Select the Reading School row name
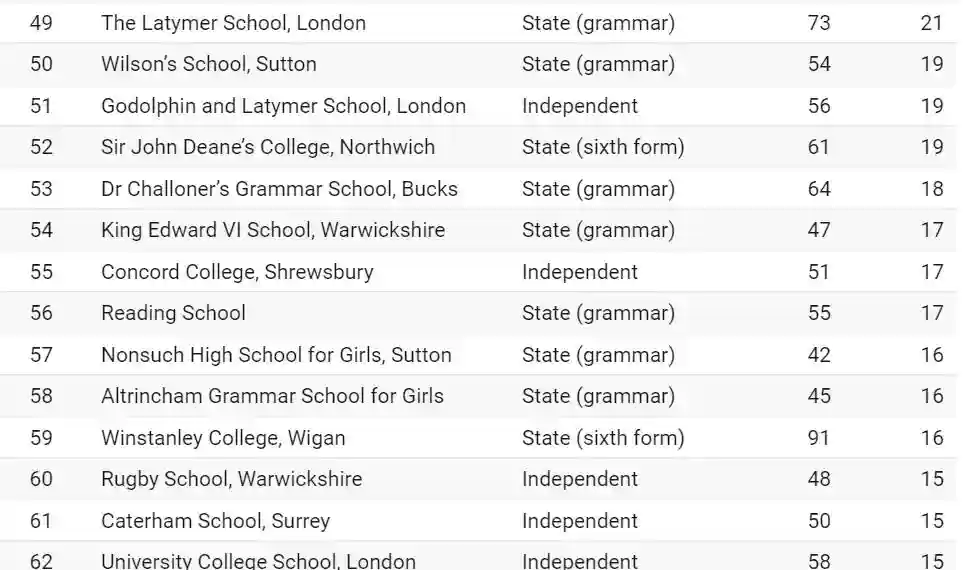968x570 pixels. click(x=173, y=313)
